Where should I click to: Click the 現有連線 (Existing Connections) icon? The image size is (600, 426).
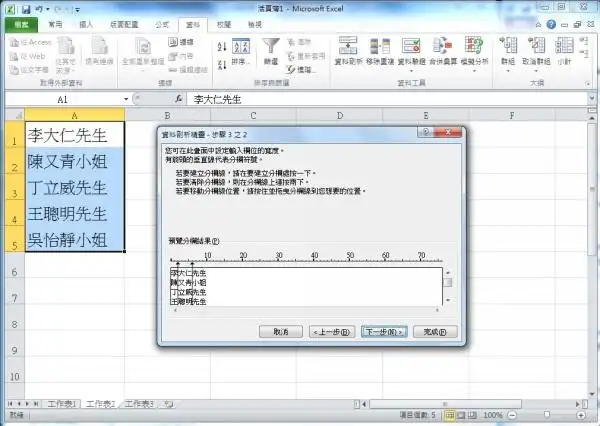[99, 52]
